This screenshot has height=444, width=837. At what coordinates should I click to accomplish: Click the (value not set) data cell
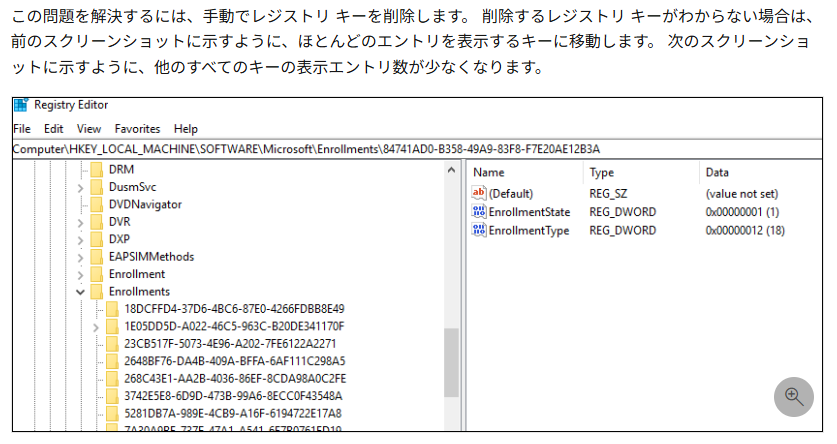(741, 194)
